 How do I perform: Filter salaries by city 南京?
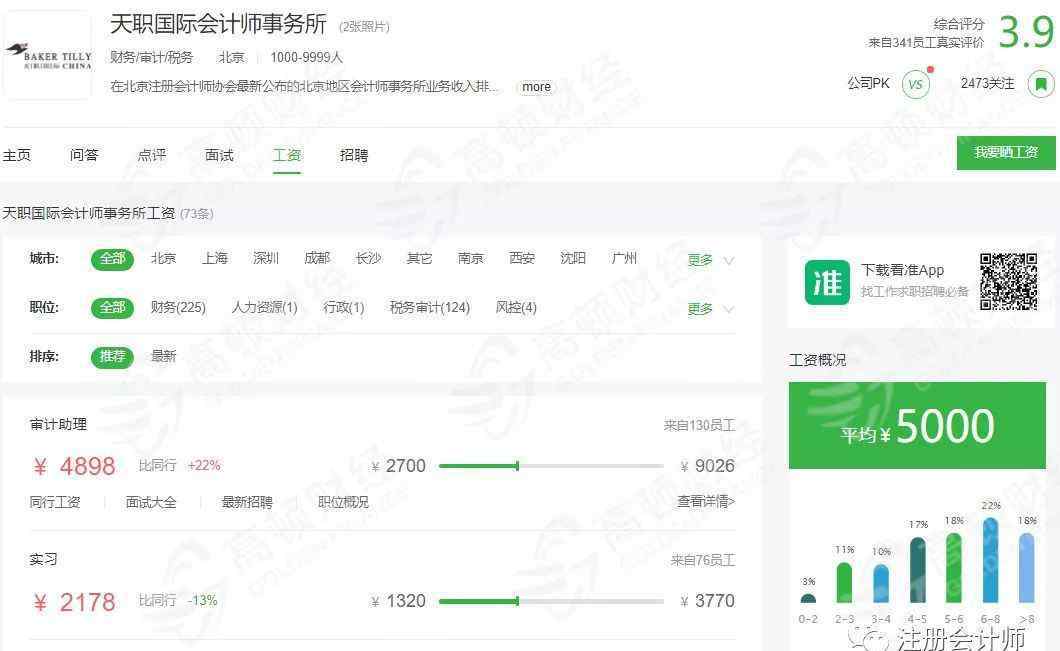[471, 258]
